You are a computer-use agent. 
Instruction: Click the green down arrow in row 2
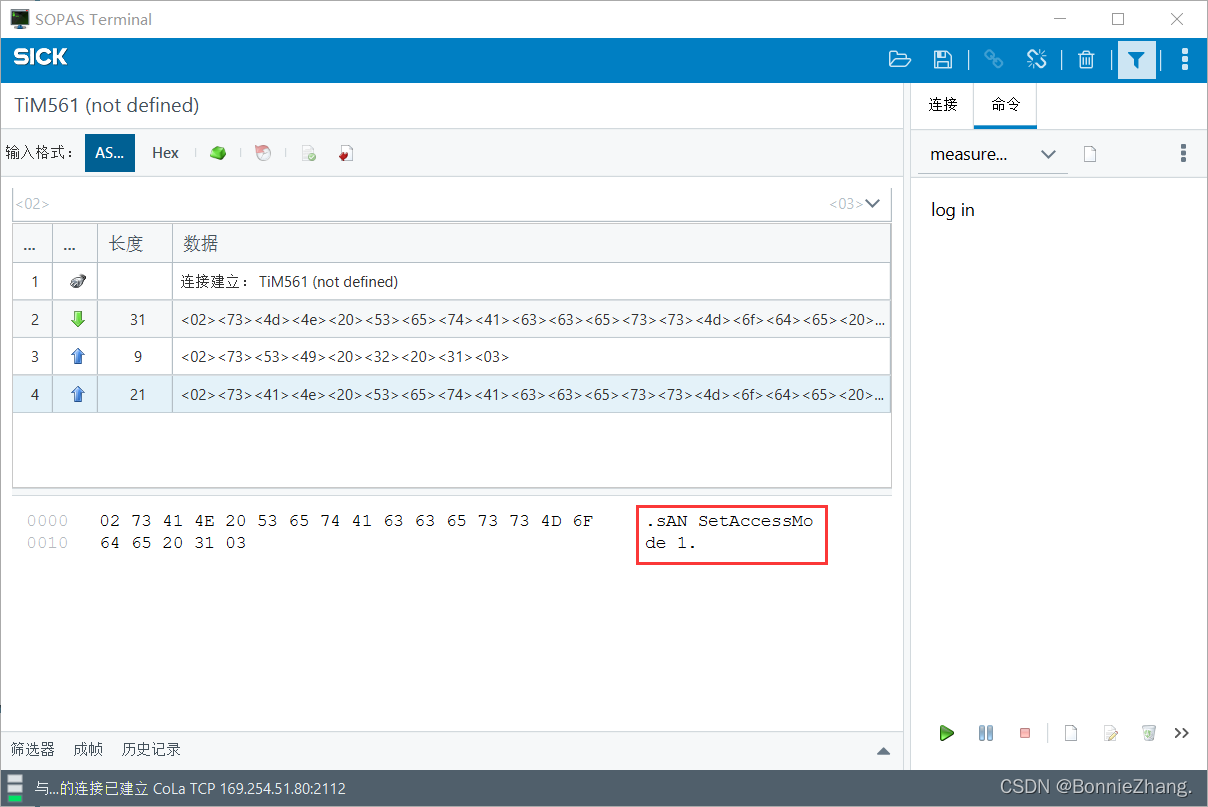78,320
